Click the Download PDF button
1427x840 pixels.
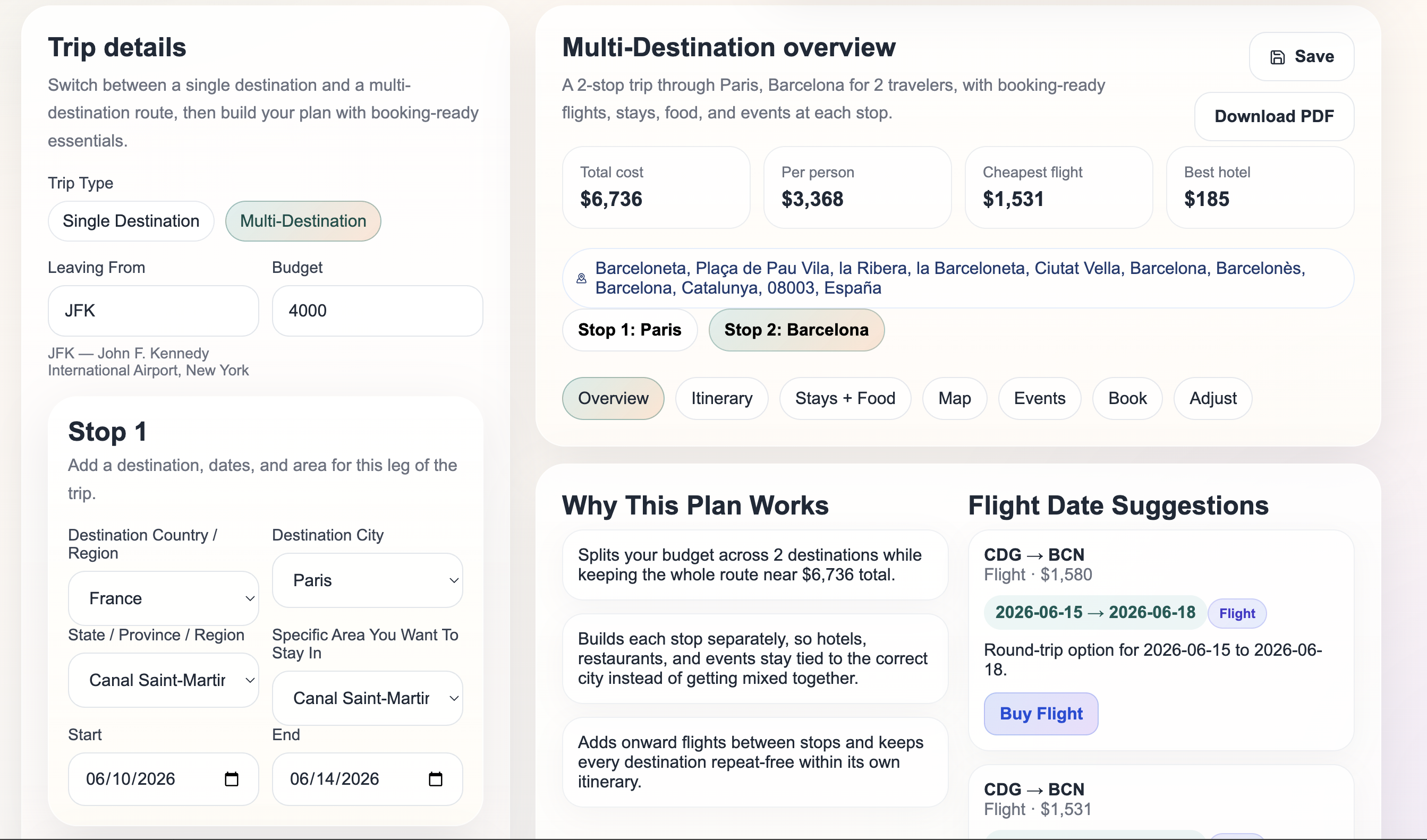point(1273,117)
